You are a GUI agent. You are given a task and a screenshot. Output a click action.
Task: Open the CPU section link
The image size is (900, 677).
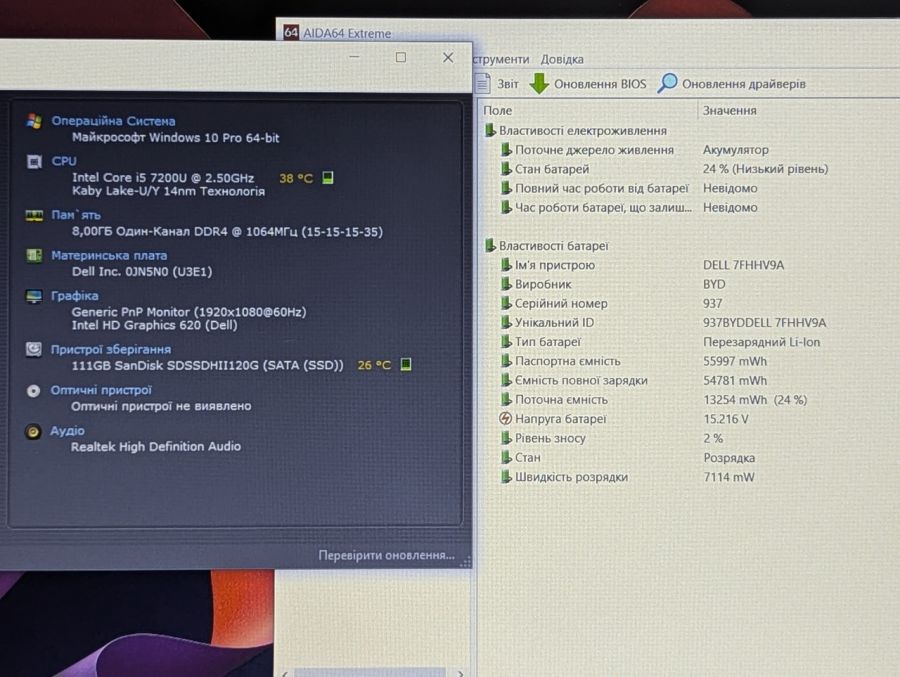click(x=64, y=161)
